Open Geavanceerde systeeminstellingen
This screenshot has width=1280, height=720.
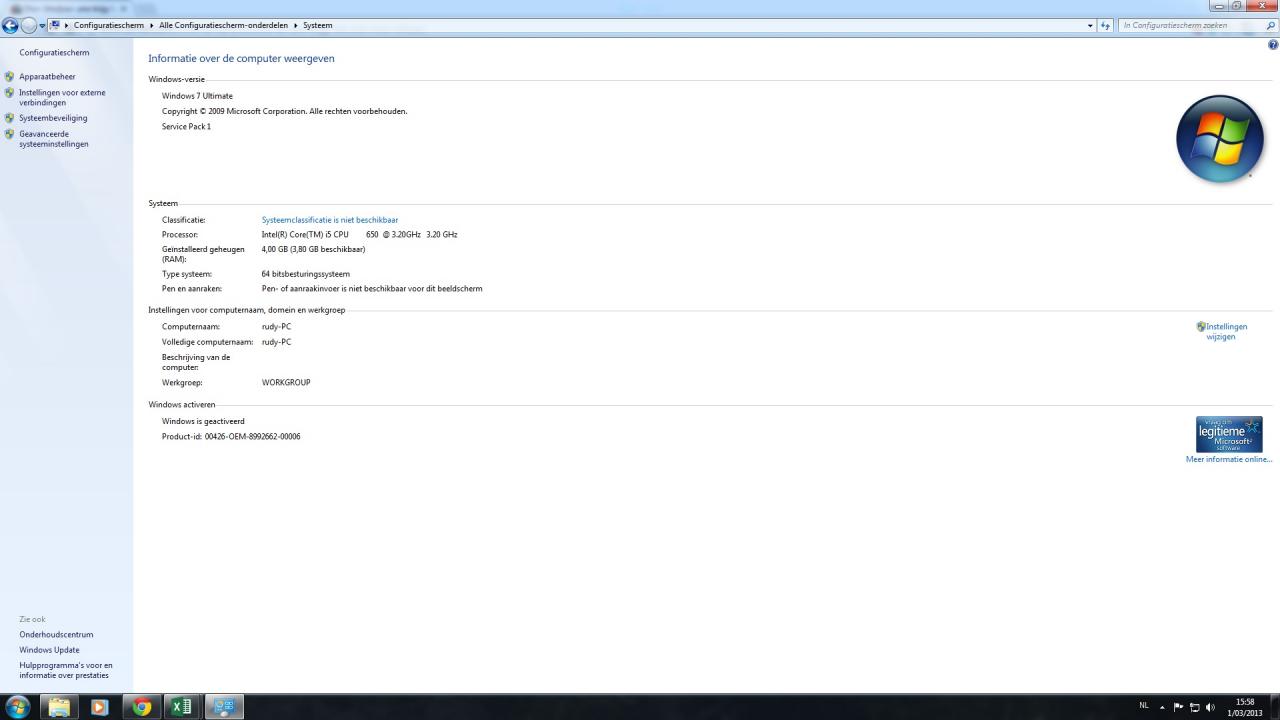pos(54,139)
